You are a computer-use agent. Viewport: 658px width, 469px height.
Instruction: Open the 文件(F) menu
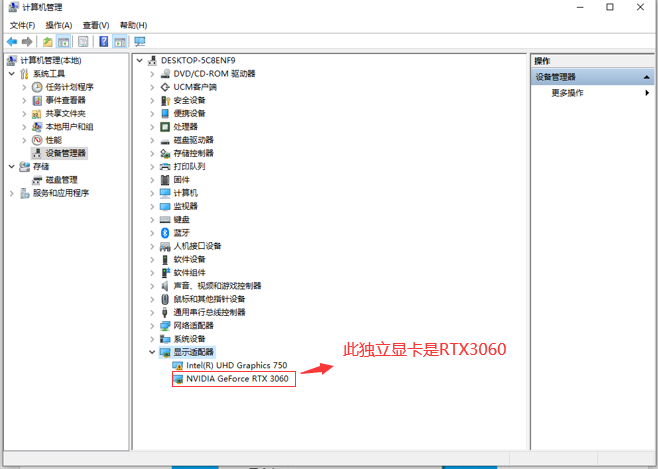click(x=22, y=25)
